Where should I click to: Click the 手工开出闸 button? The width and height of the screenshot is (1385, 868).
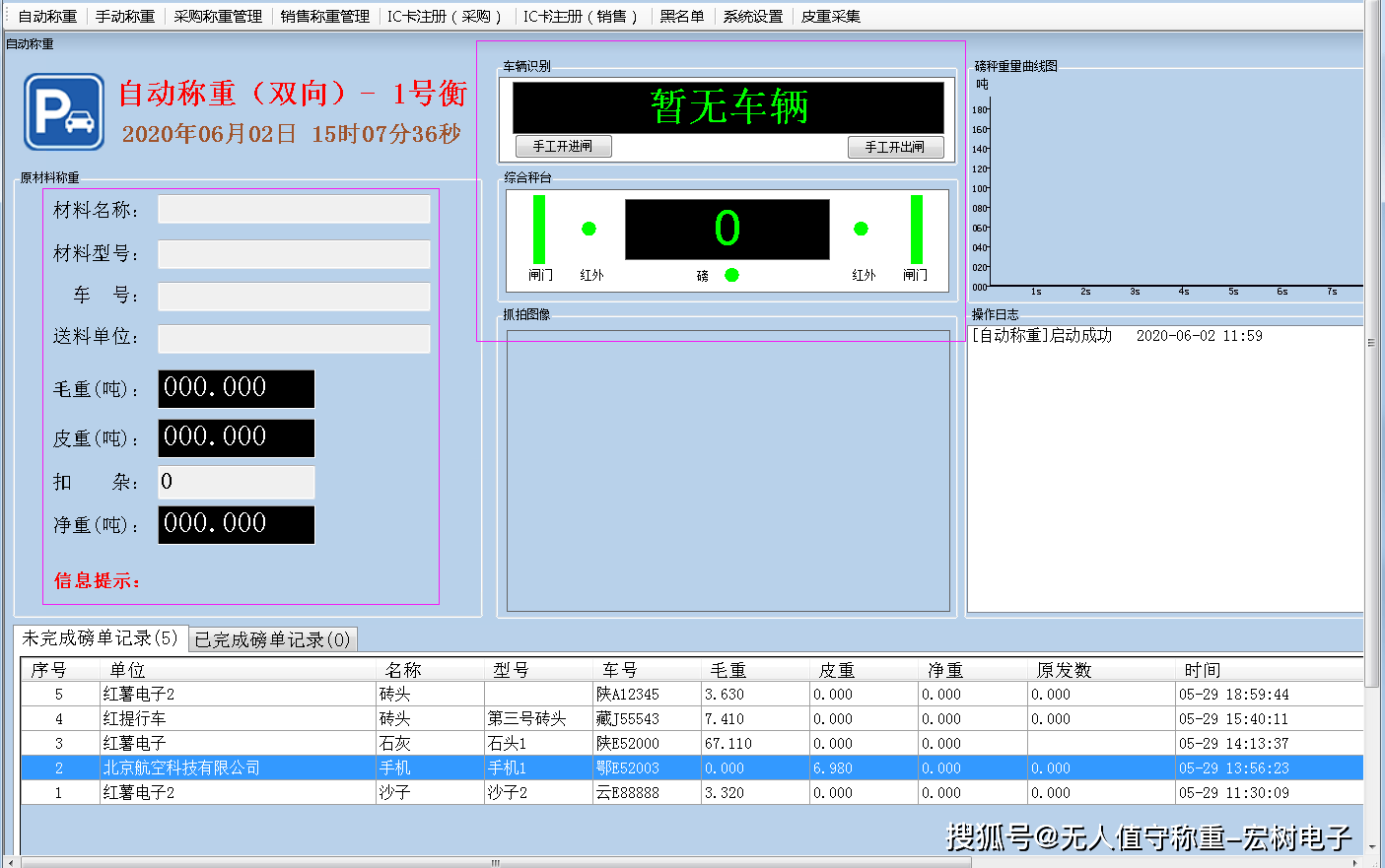coord(895,147)
